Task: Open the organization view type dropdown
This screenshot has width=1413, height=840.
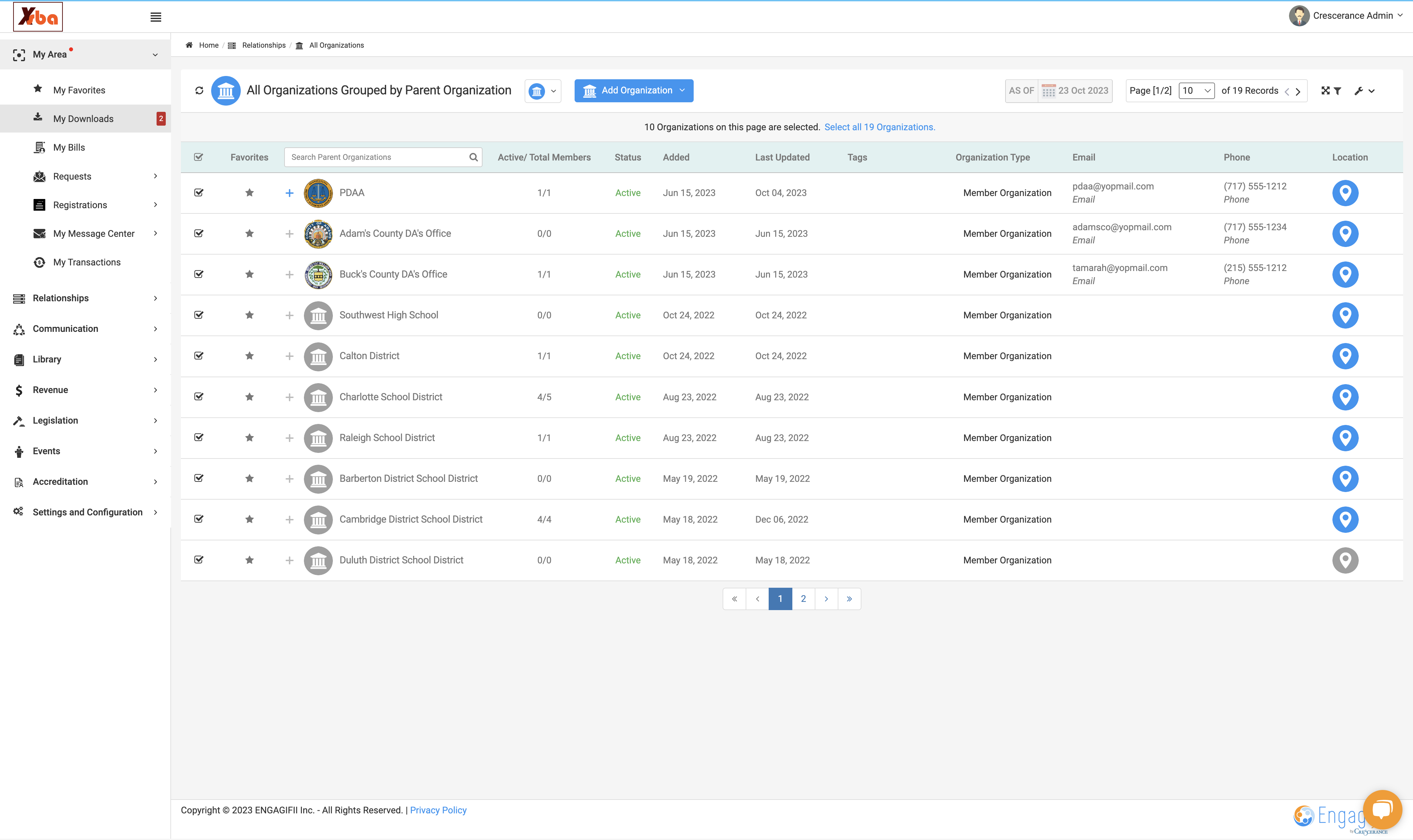Action: pos(543,90)
